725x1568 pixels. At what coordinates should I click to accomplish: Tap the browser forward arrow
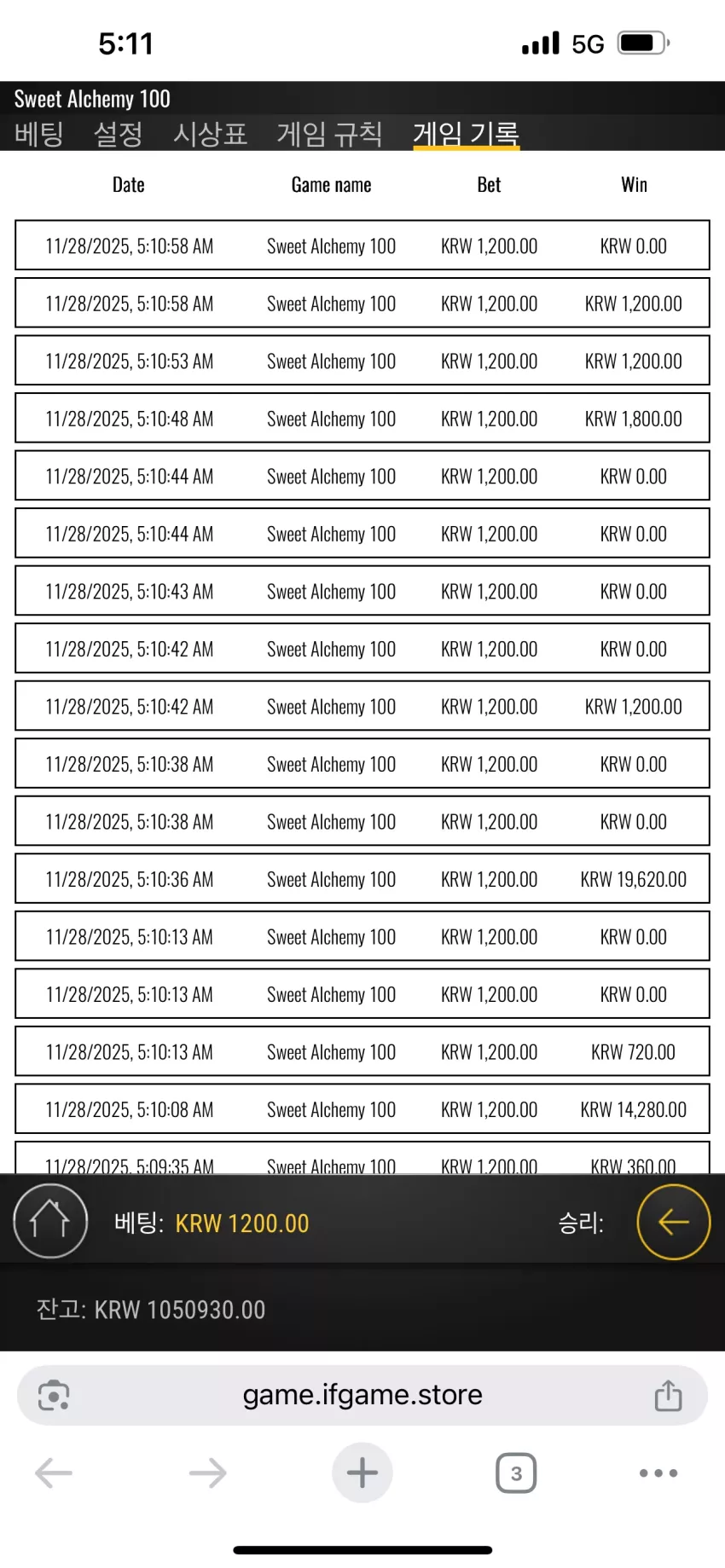click(x=207, y=1473)
